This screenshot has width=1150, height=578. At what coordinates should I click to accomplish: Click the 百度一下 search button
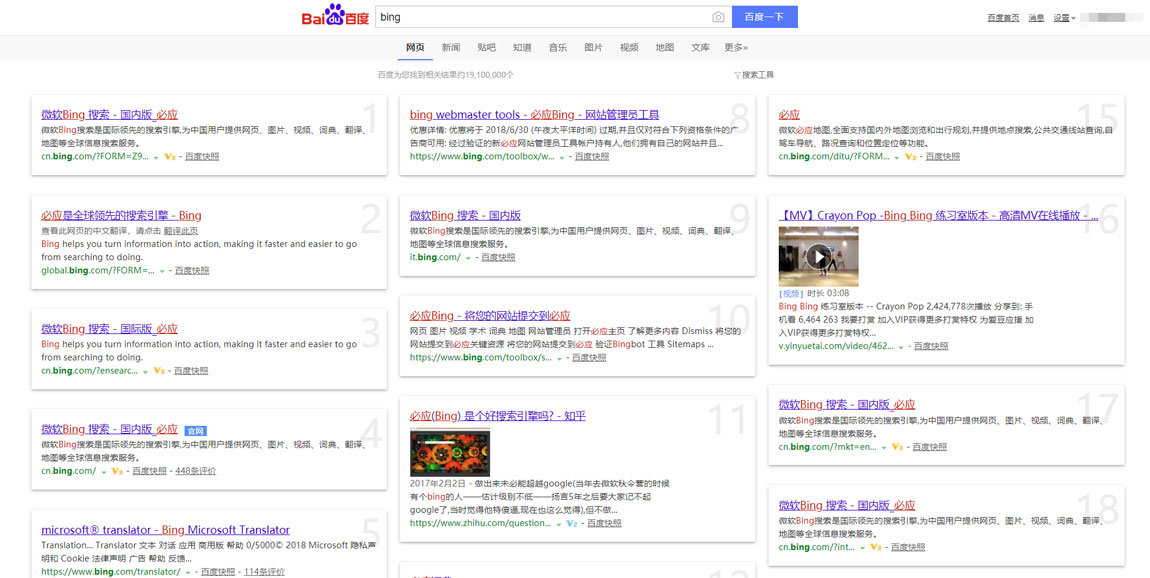[764, 16]
